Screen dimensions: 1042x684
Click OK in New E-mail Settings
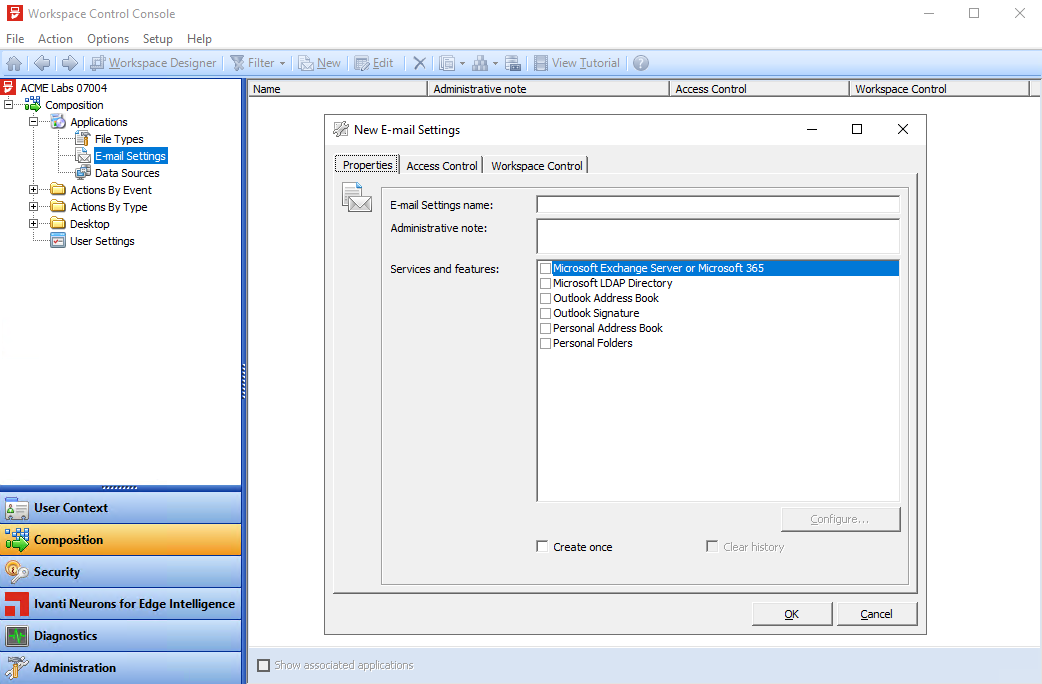pos(791,614)
